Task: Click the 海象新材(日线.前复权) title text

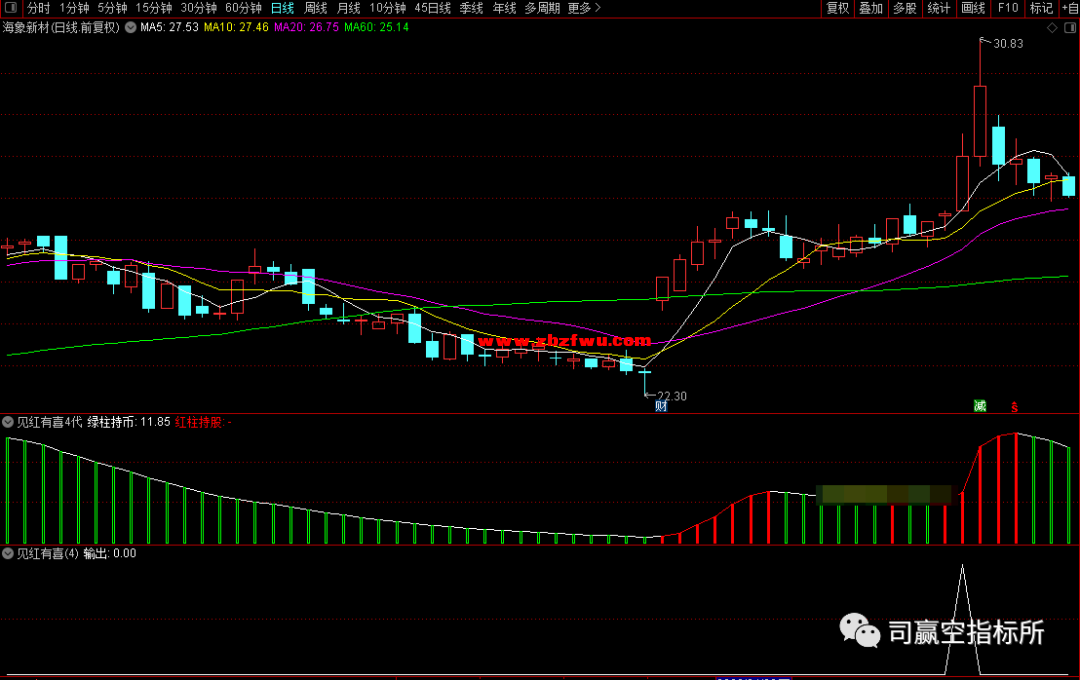Action: [61, 28]
